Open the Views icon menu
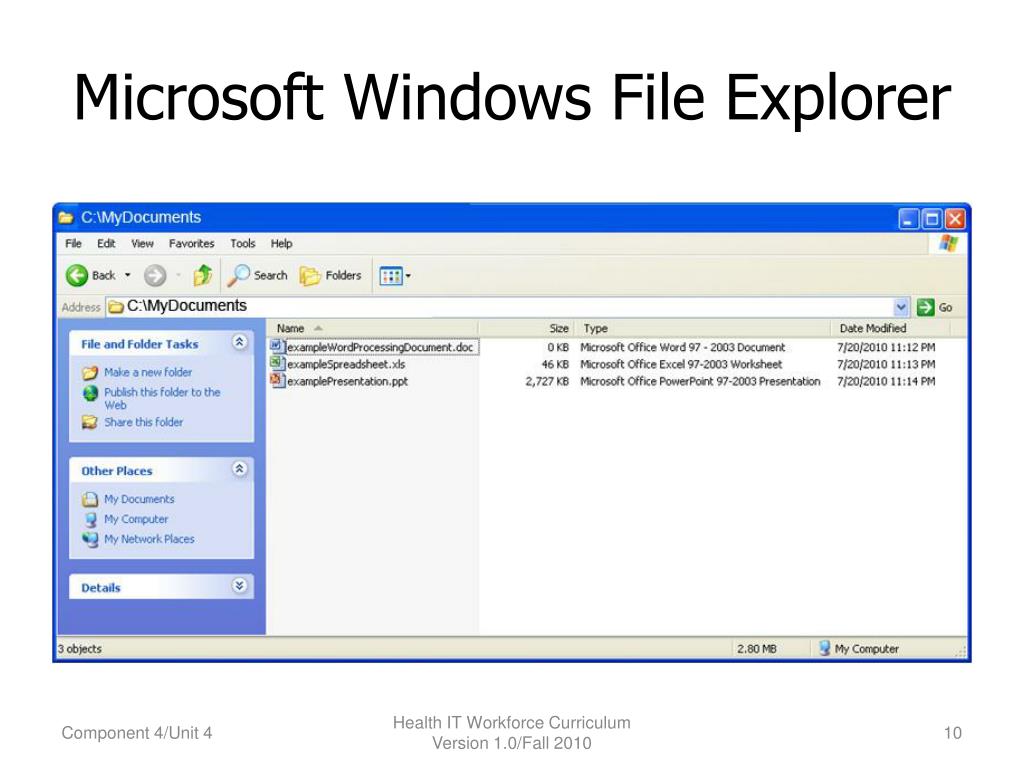Screen dimensions: 1024x768 click(x=391, y=276)
